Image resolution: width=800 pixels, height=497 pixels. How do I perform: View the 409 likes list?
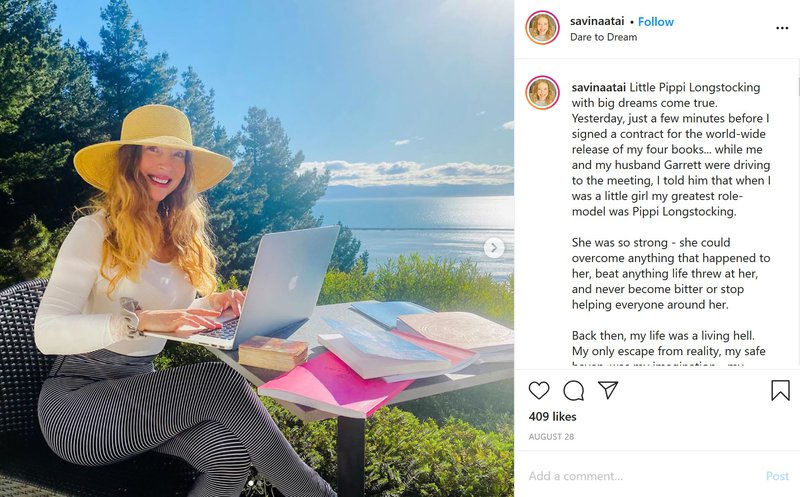[x=553, y=416]
